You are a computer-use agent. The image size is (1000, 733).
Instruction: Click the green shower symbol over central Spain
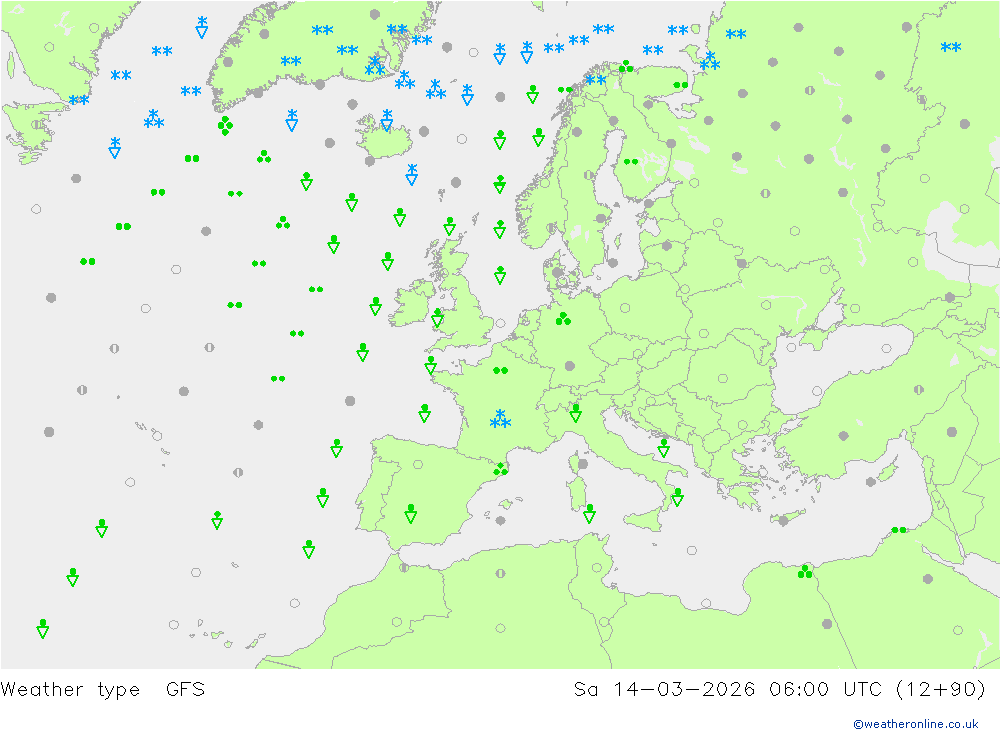411,514
